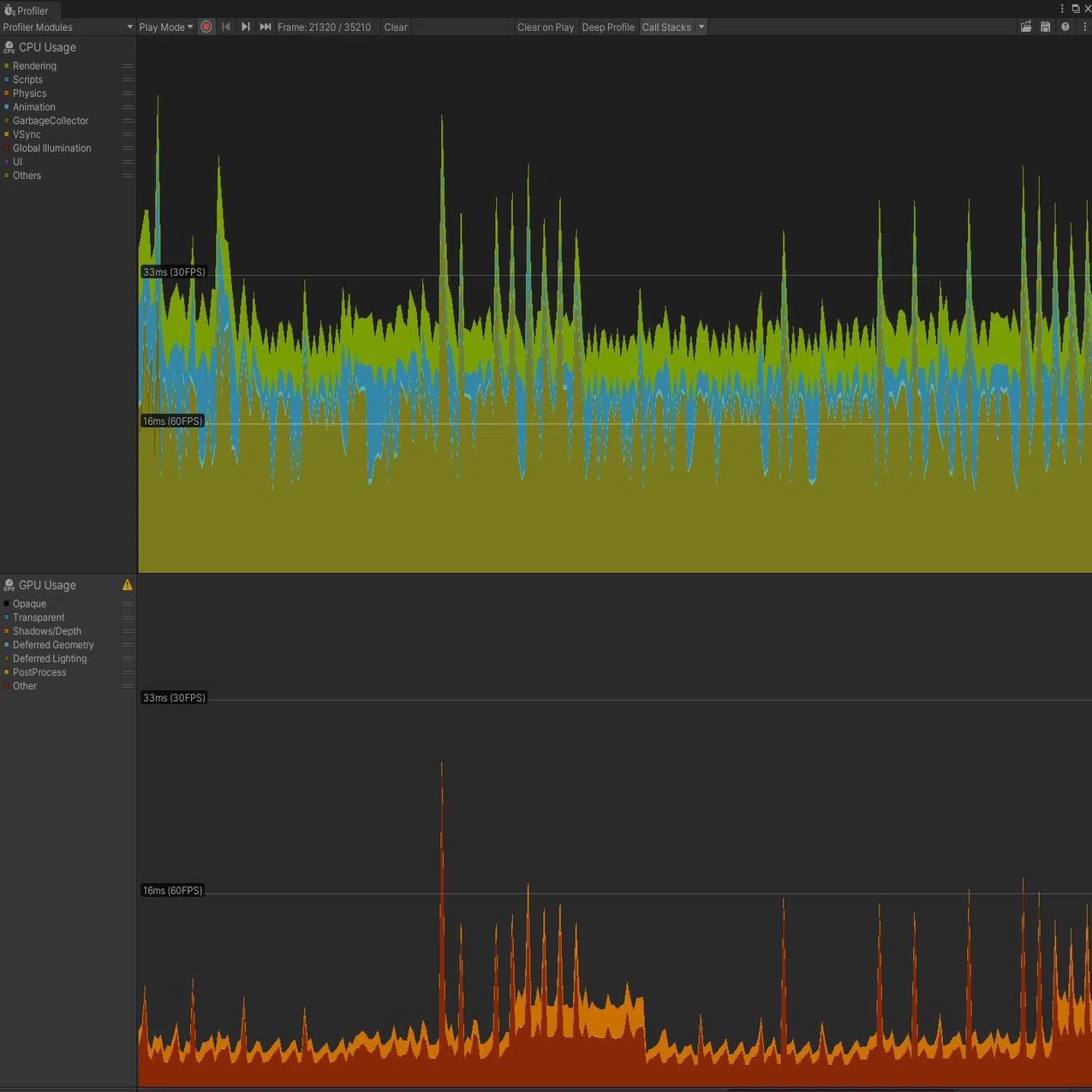Open the Profiler Modules dropdown
The image size is (1092, 1092).
click(68, 27)
